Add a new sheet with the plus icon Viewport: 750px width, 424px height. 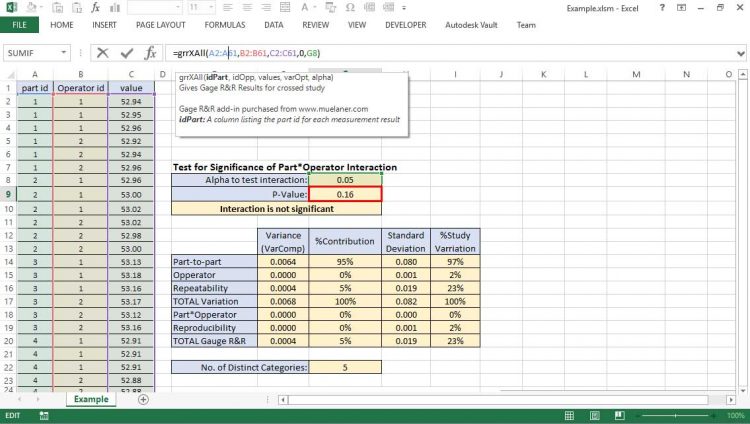pos(143,399)
